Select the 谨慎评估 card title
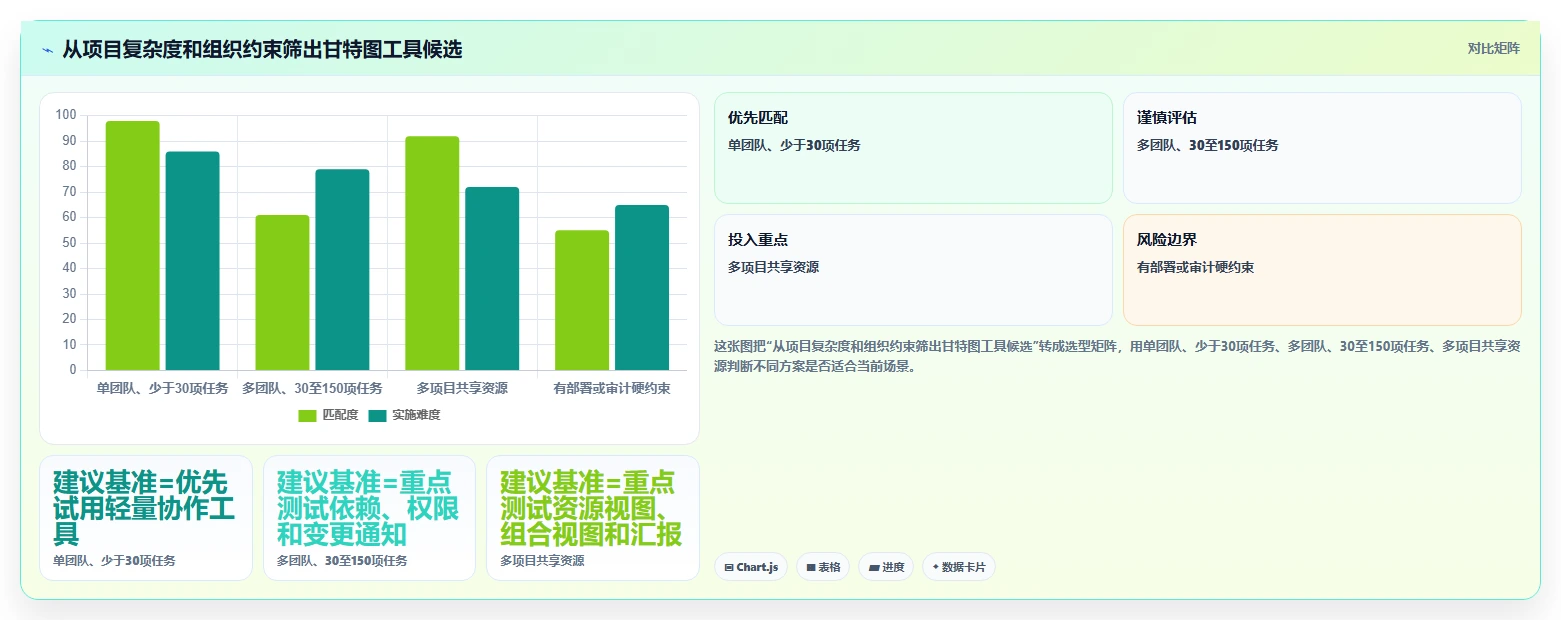Image resolution: width=1561 pixels, height=620 pixels. tap(1167, 118)
